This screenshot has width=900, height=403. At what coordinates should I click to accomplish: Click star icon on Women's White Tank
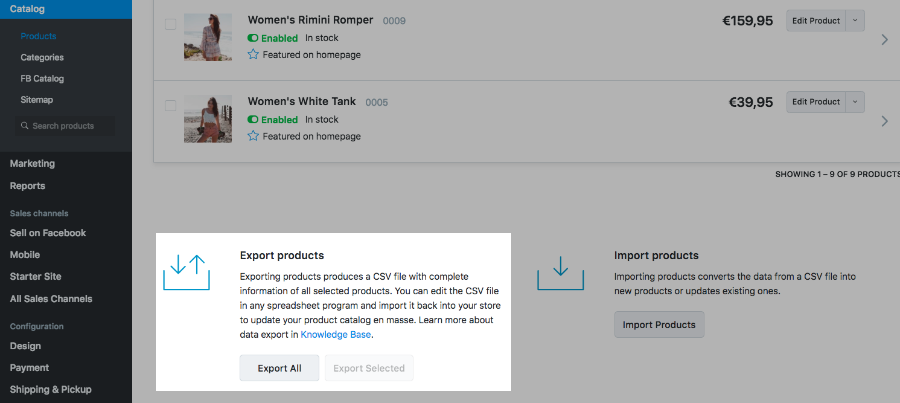pos(253,136)
